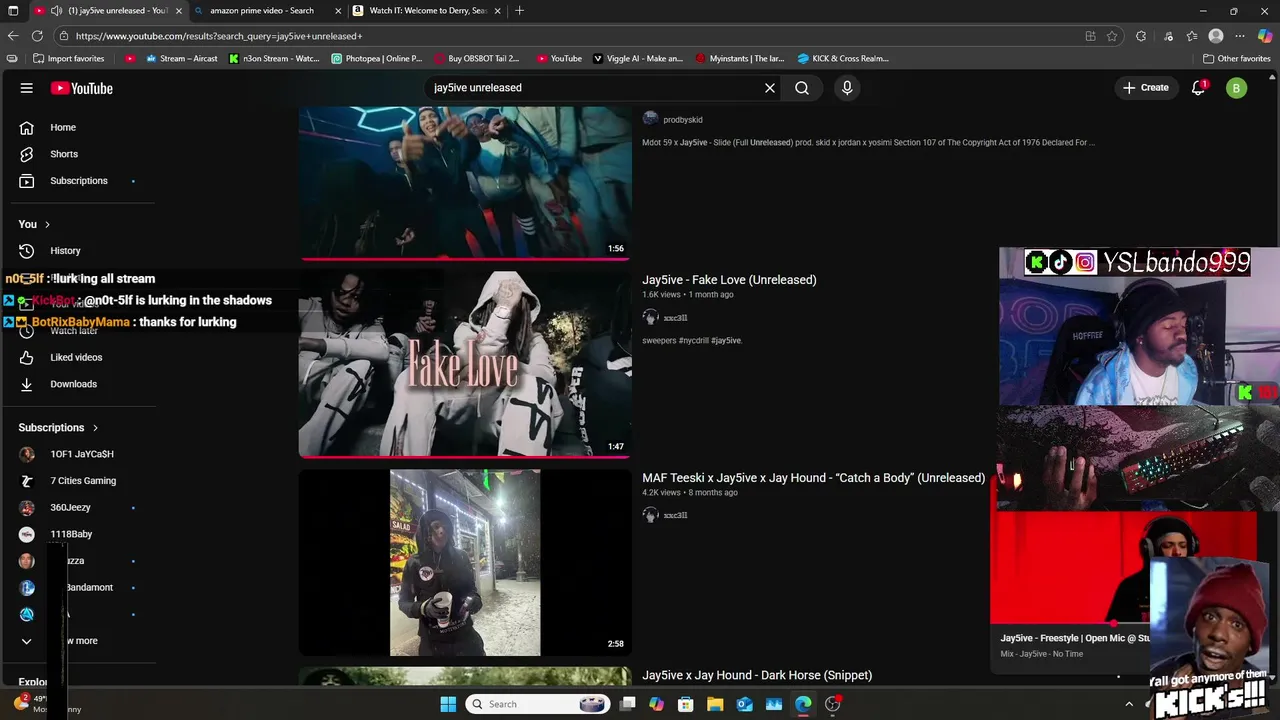Open the Fake Love video thumbnail
Viewport: 1280px width, 720px height.
pyautogui.click(x=465, y=364)
